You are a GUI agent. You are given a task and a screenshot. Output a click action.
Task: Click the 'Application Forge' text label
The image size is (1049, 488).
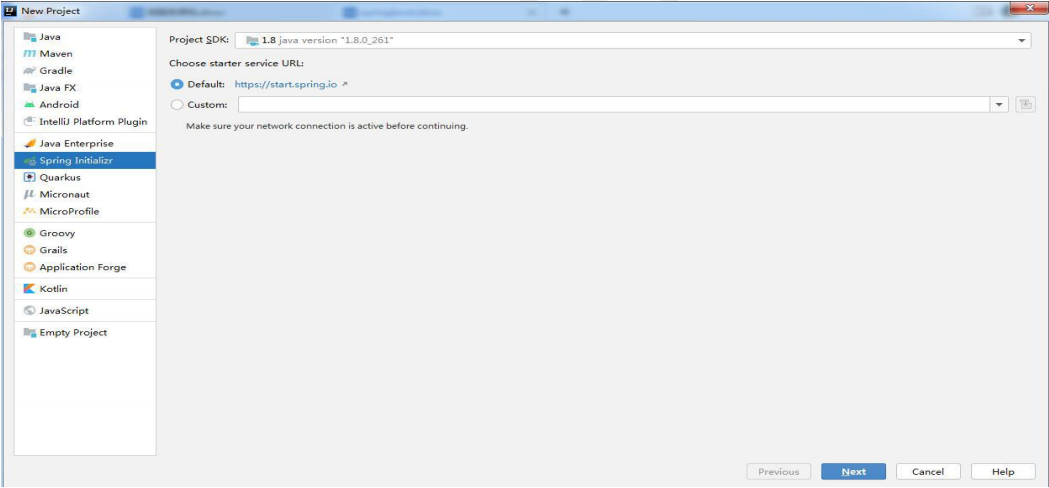click(x=83, y=267)
